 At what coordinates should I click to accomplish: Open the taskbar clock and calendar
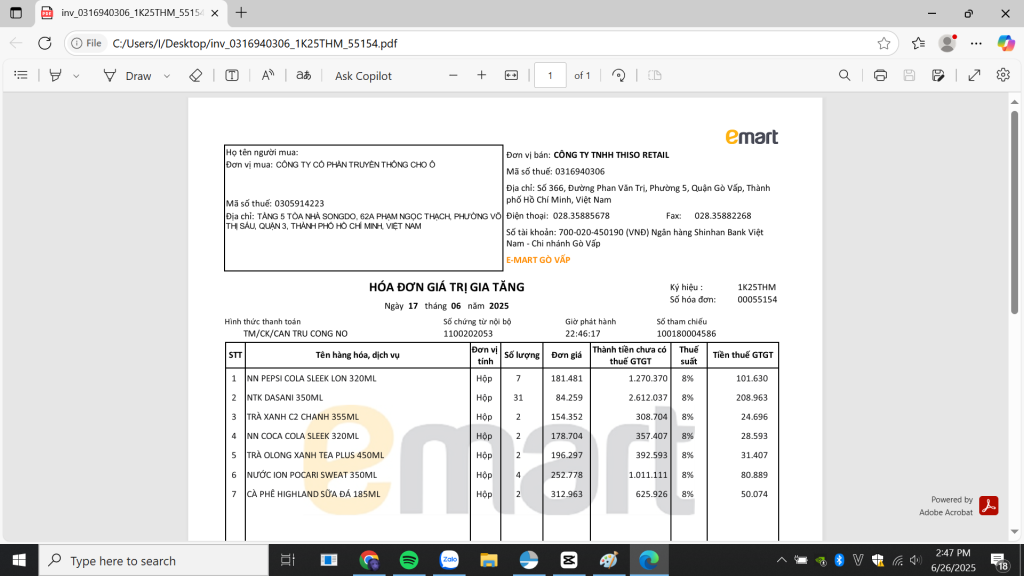[953, 560]
